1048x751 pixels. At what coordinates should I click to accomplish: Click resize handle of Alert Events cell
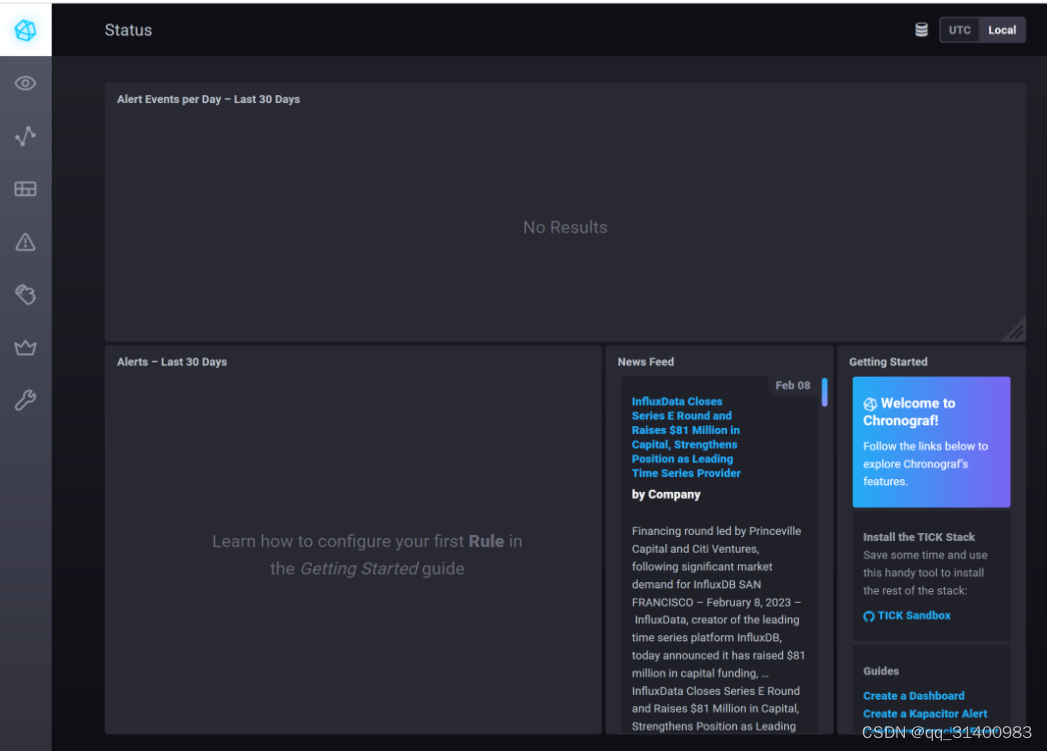pyautogui.click(x=1016, y=331)
